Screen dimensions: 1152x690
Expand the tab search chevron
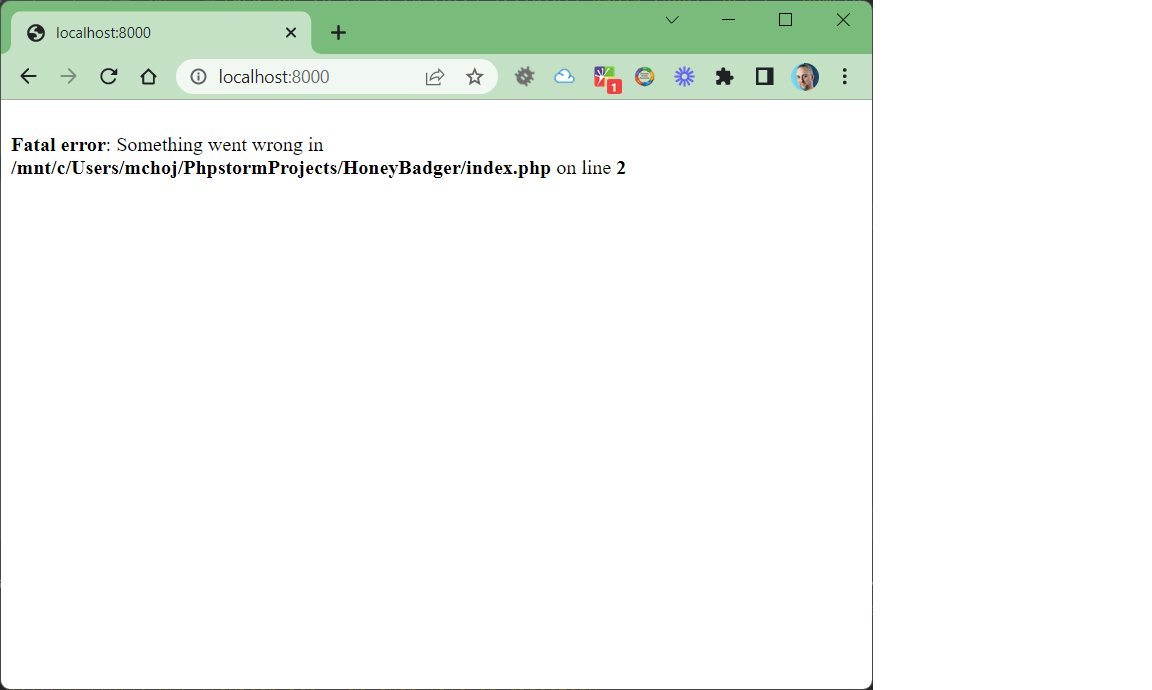click(672, 19)
